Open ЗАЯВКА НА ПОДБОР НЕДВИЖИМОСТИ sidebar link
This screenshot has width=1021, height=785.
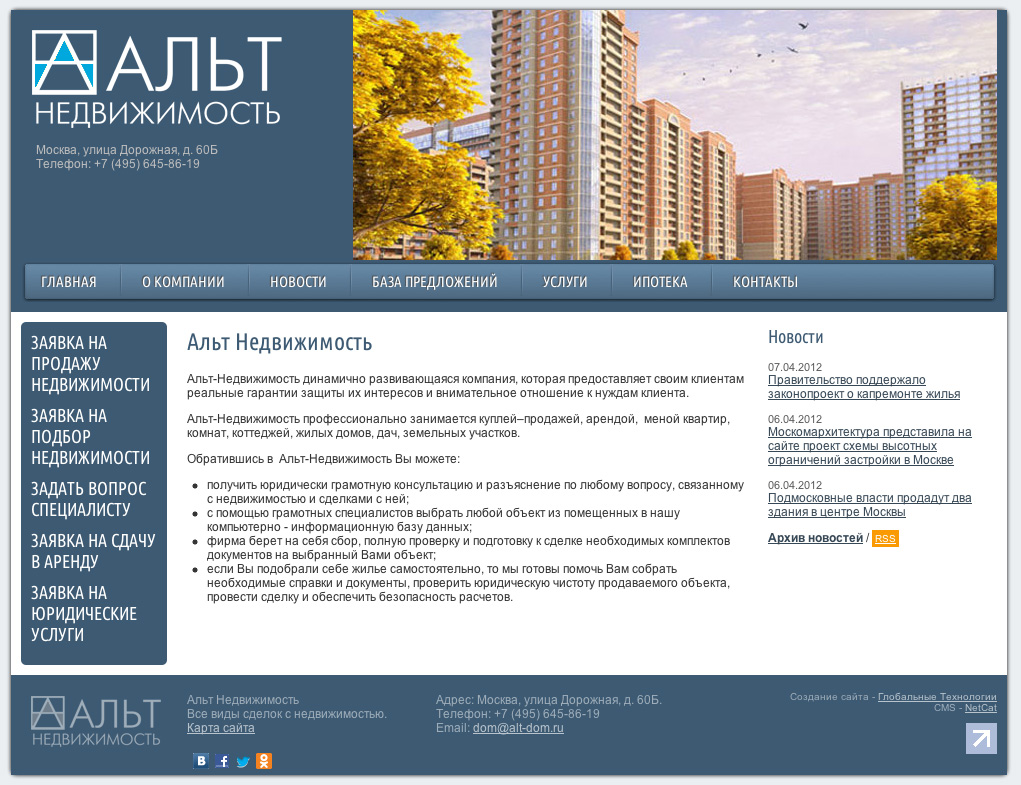point(91,437)
